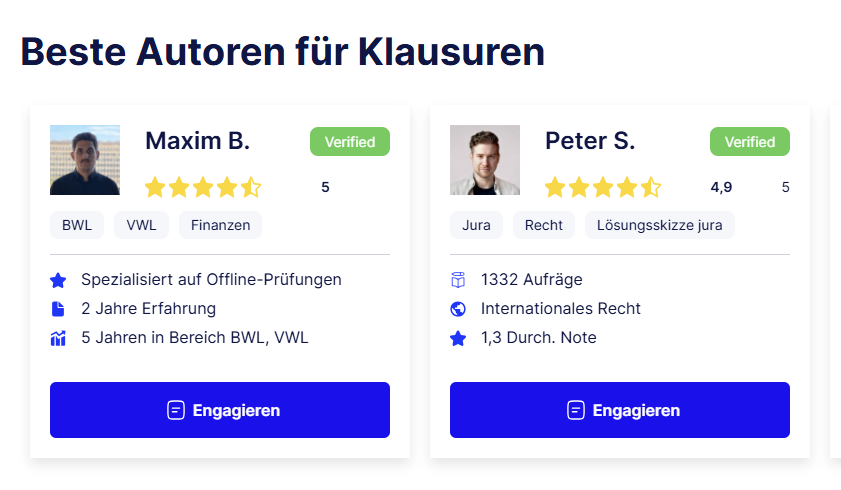The height and width of the screenshot is (490, 841).
Task: Click the name Peter S.
Action: point(590,141)
